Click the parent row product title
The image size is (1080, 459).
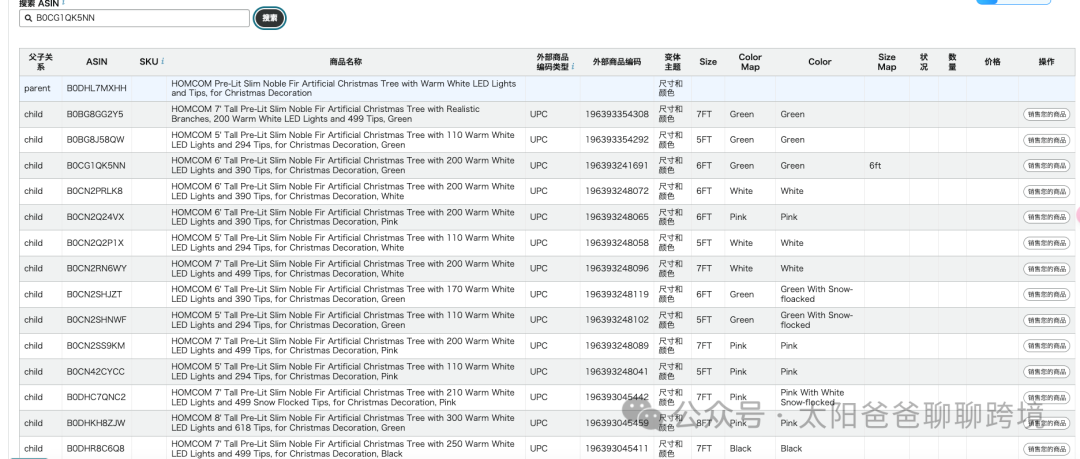pos(344,88)
